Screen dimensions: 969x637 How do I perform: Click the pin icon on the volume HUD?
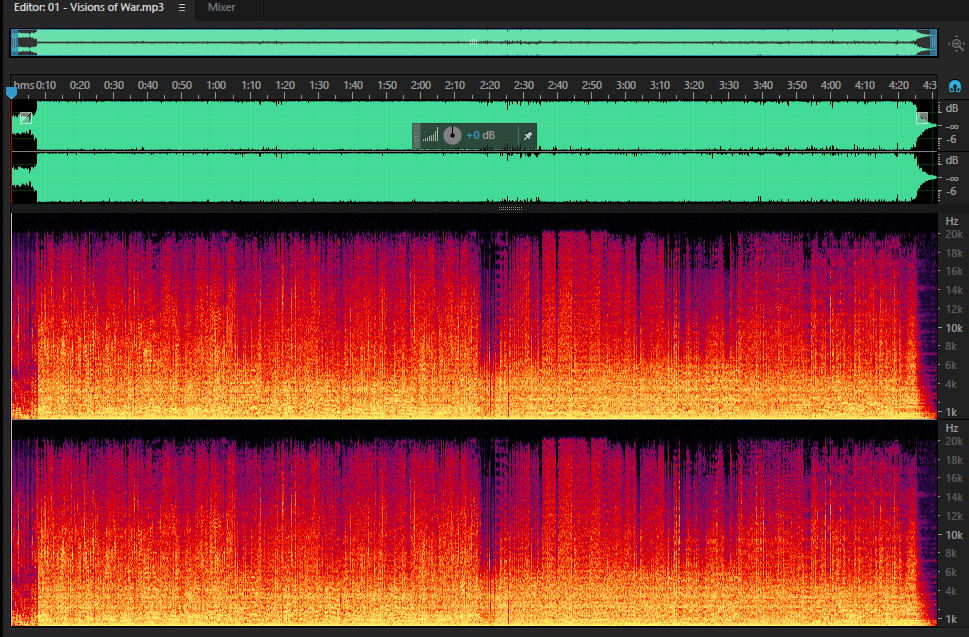point(528,136)
